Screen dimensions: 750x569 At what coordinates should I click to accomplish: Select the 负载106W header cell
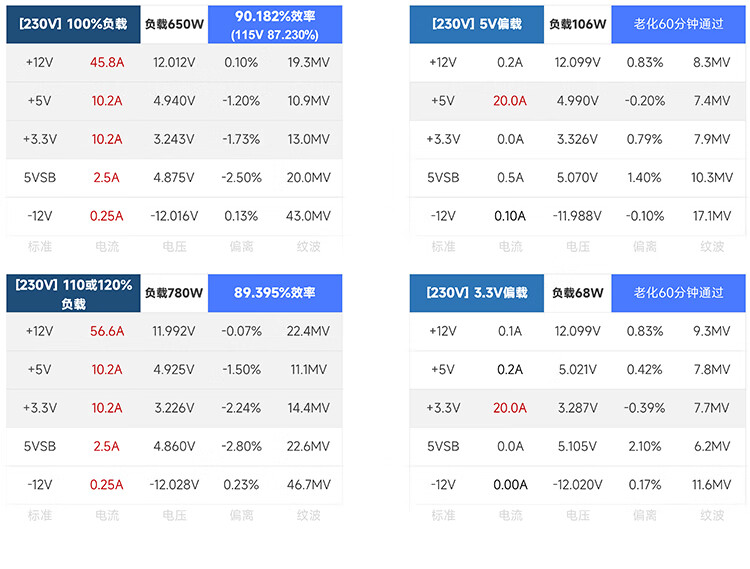click(x=577, y=24)
